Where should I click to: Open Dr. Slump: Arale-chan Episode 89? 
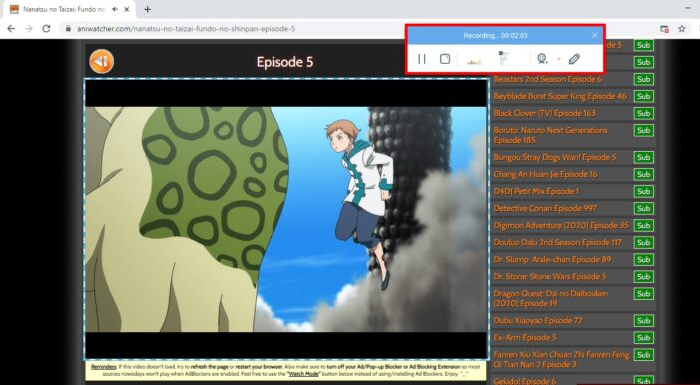coord(552,259)
